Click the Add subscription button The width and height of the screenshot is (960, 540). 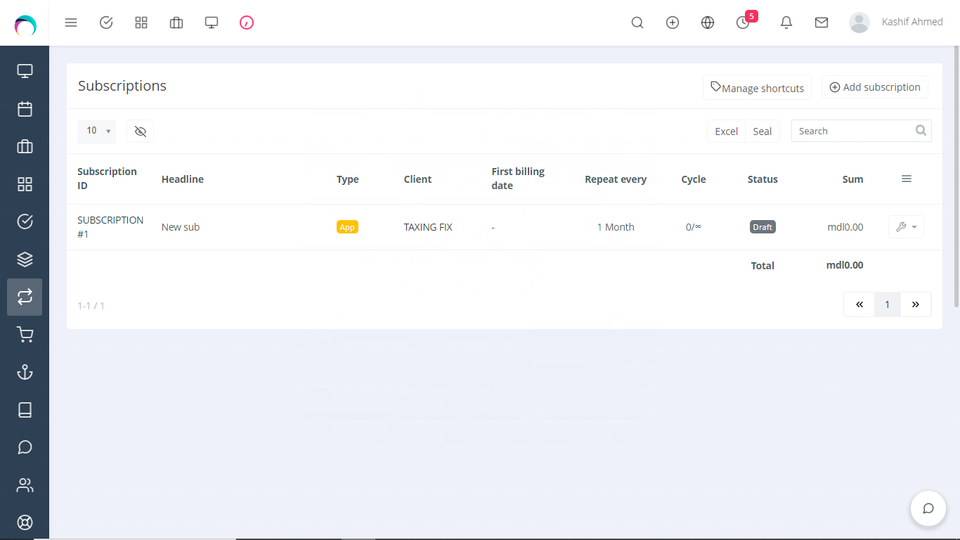[875, 87]
